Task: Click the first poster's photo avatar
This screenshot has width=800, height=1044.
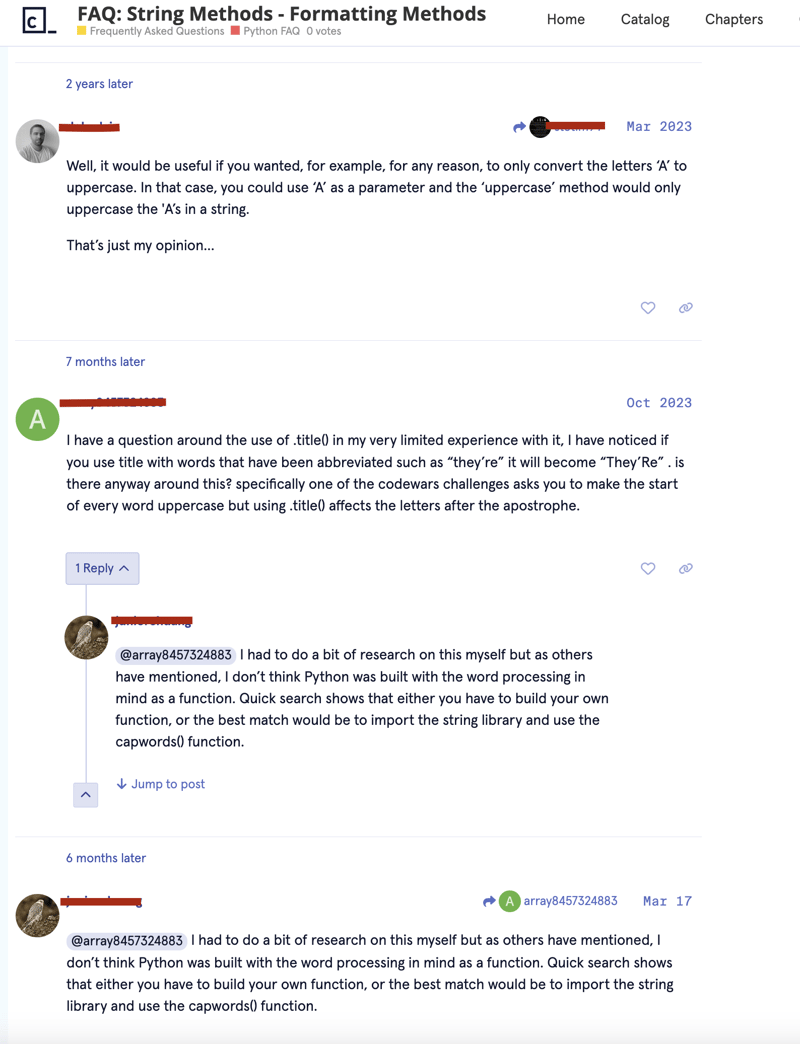Action: [x=38, y=141]
